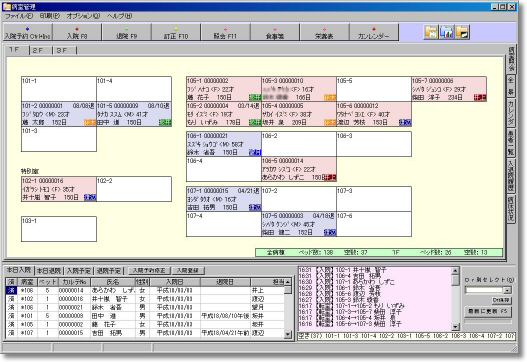The height and width of the screenshot is (362, 527).
Task: Click the activity log scrollbar up arrow
Action: point(455,271)
